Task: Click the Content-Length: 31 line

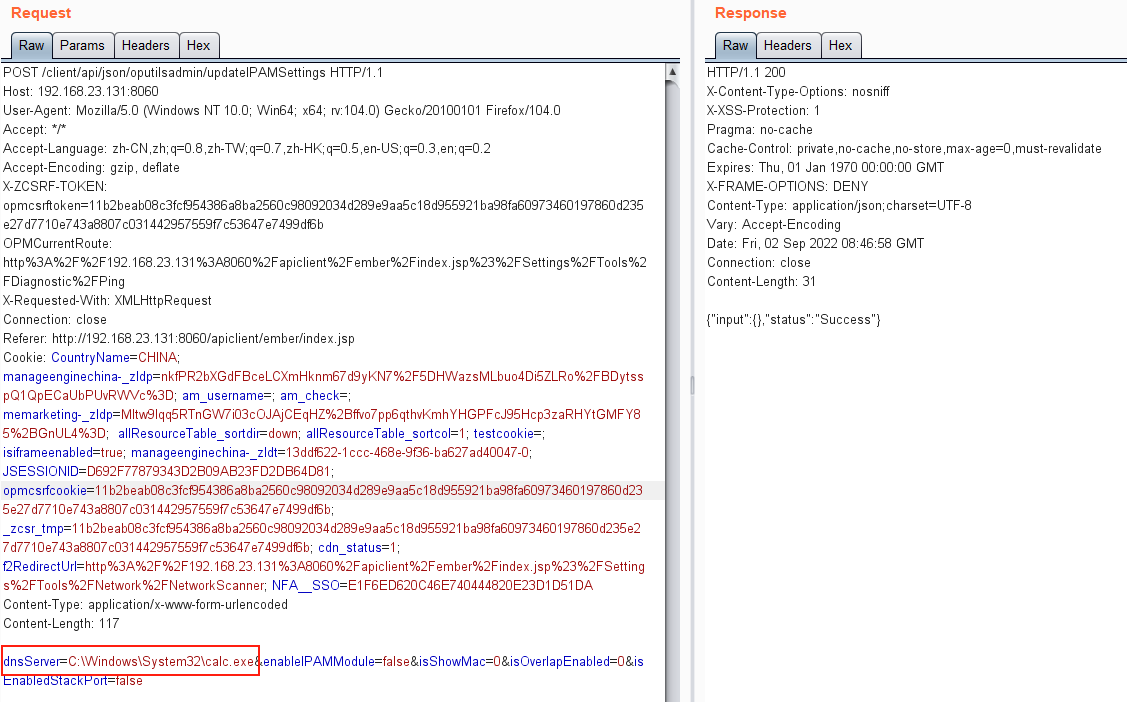Action: (761, 282)
